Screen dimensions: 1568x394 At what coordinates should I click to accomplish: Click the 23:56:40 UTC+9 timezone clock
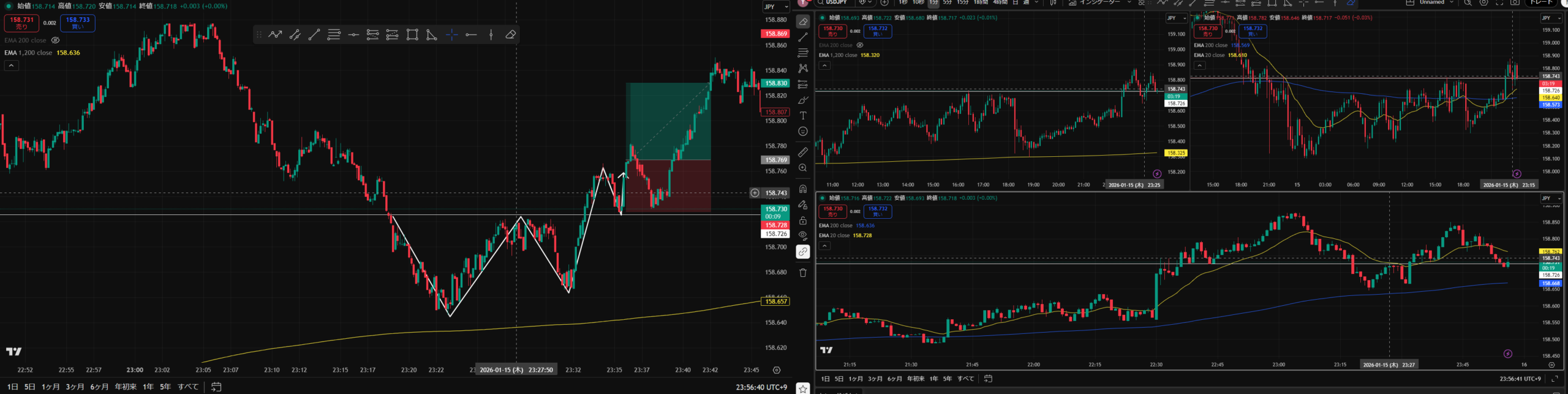[x=761, y=387]
